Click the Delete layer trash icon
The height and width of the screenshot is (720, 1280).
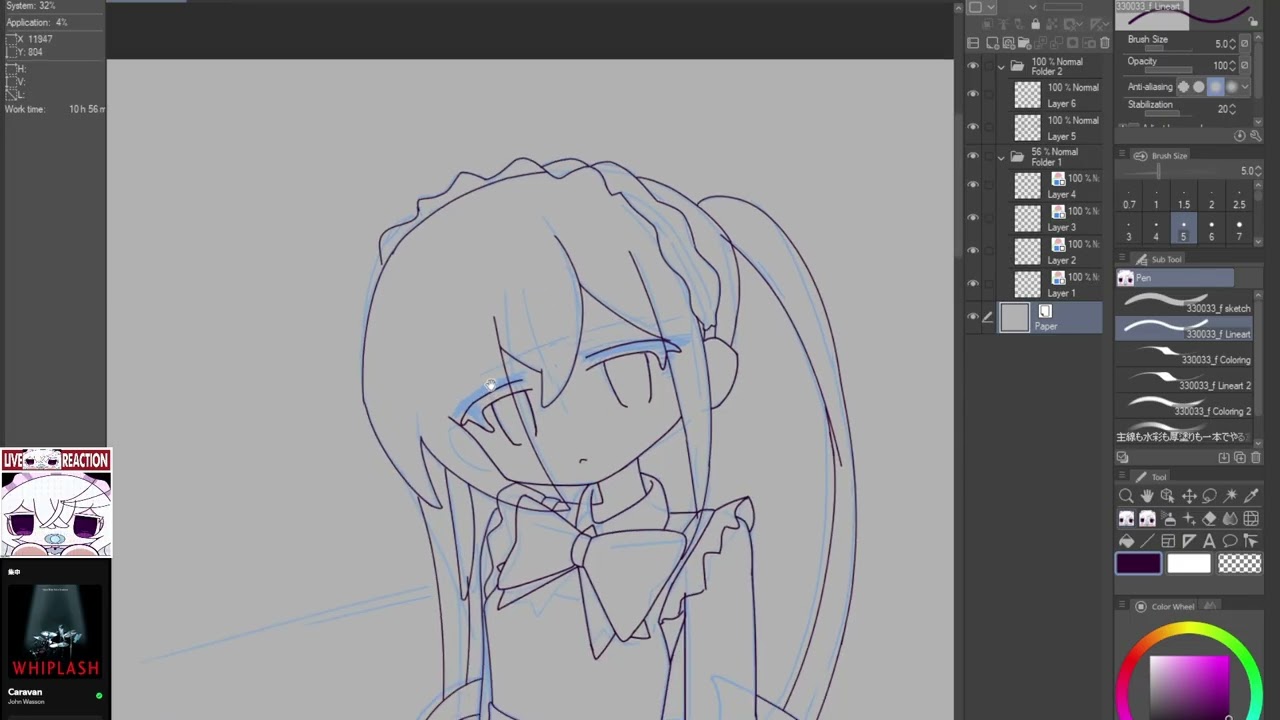[x=1104, y=43]
